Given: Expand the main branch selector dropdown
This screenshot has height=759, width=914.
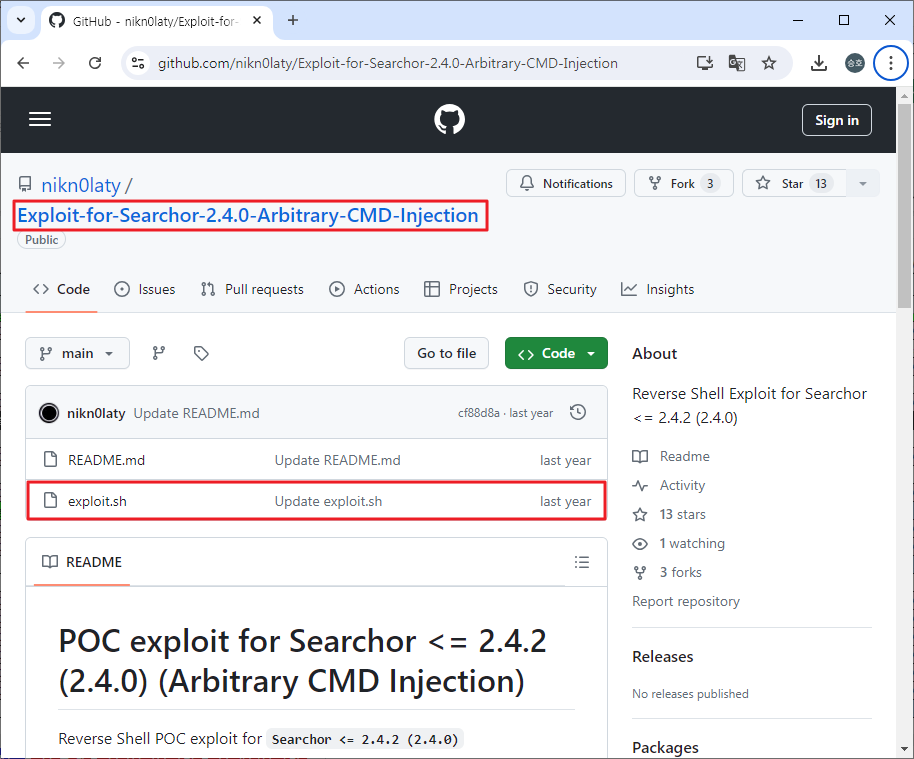Looking at the screenshot, I should pyautogui.click(x=78, y=353).
